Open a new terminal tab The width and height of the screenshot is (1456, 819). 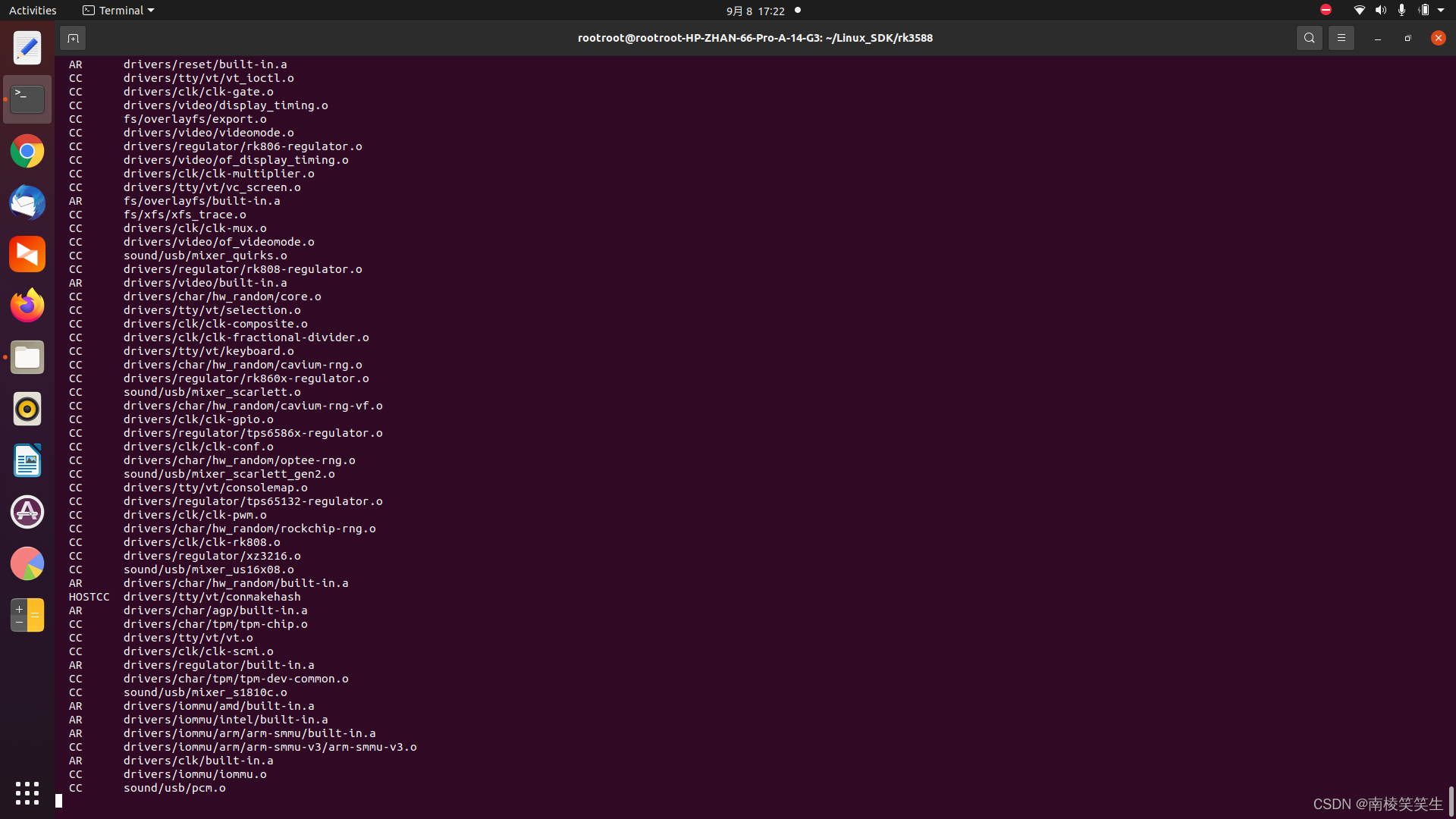(73, 38)
